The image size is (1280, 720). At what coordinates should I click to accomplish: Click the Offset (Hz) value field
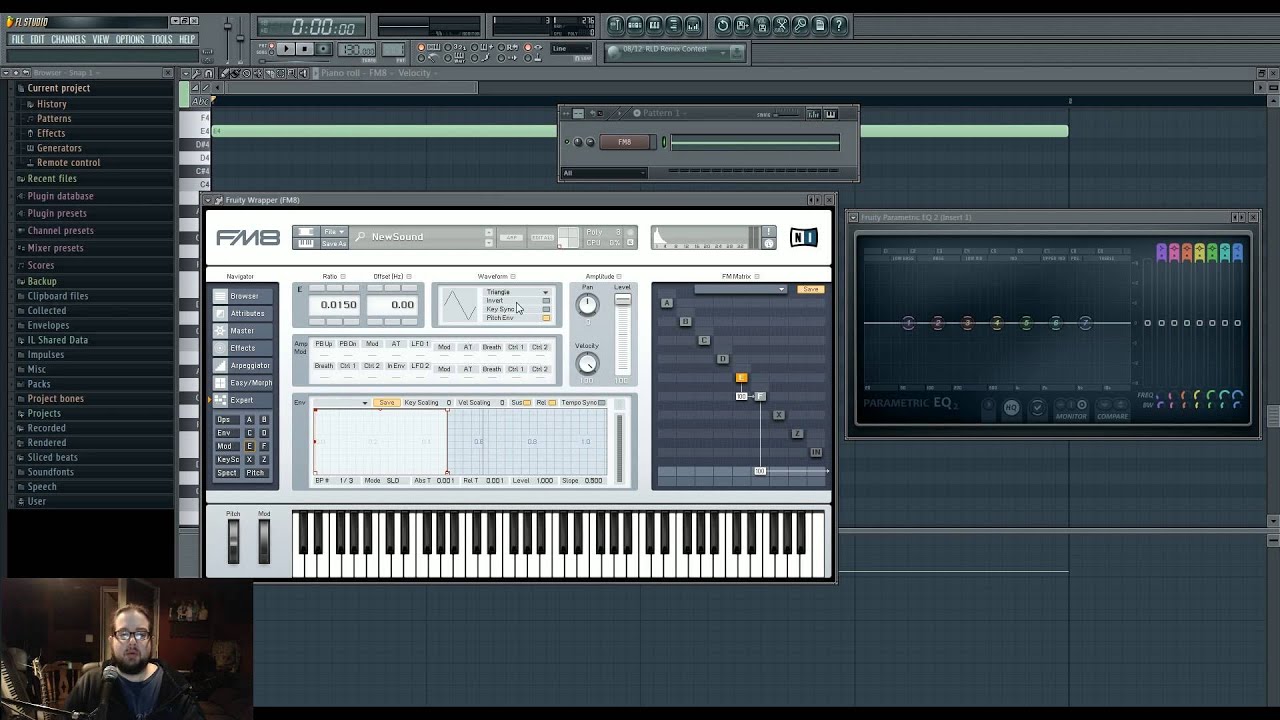click(x=392, y=305)
